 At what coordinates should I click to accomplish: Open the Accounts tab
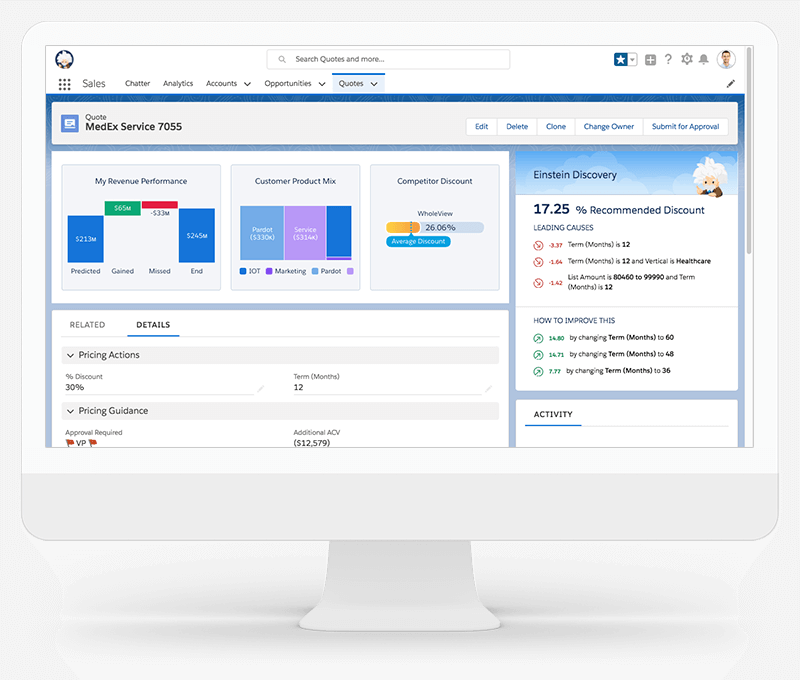click(x=221, y=84)
